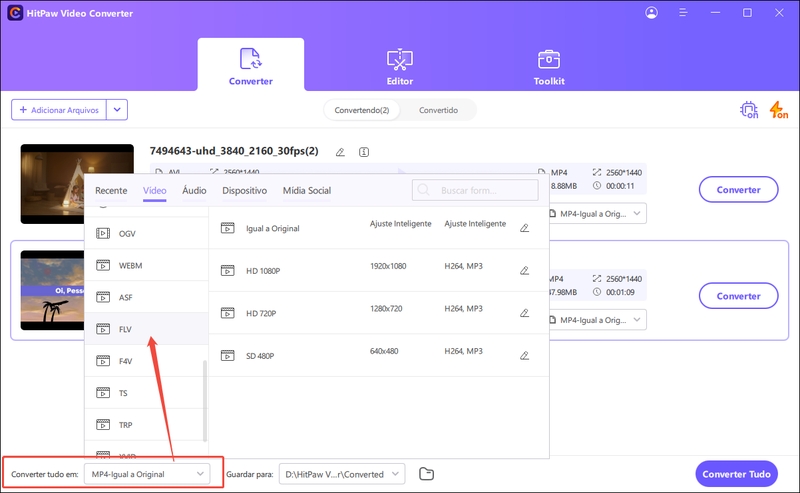Choose the HD 720P preset

[x=379, y=313]
